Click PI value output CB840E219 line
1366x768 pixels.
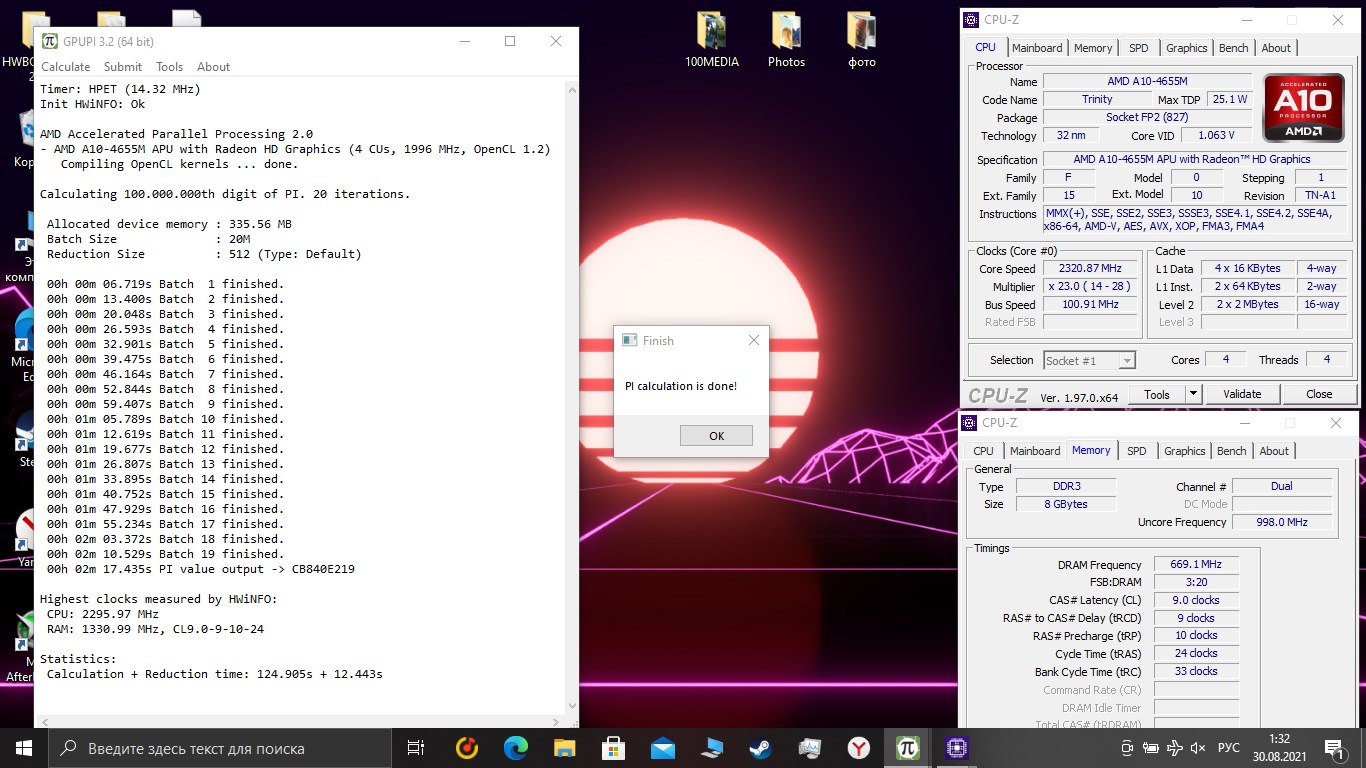(201, 569)
